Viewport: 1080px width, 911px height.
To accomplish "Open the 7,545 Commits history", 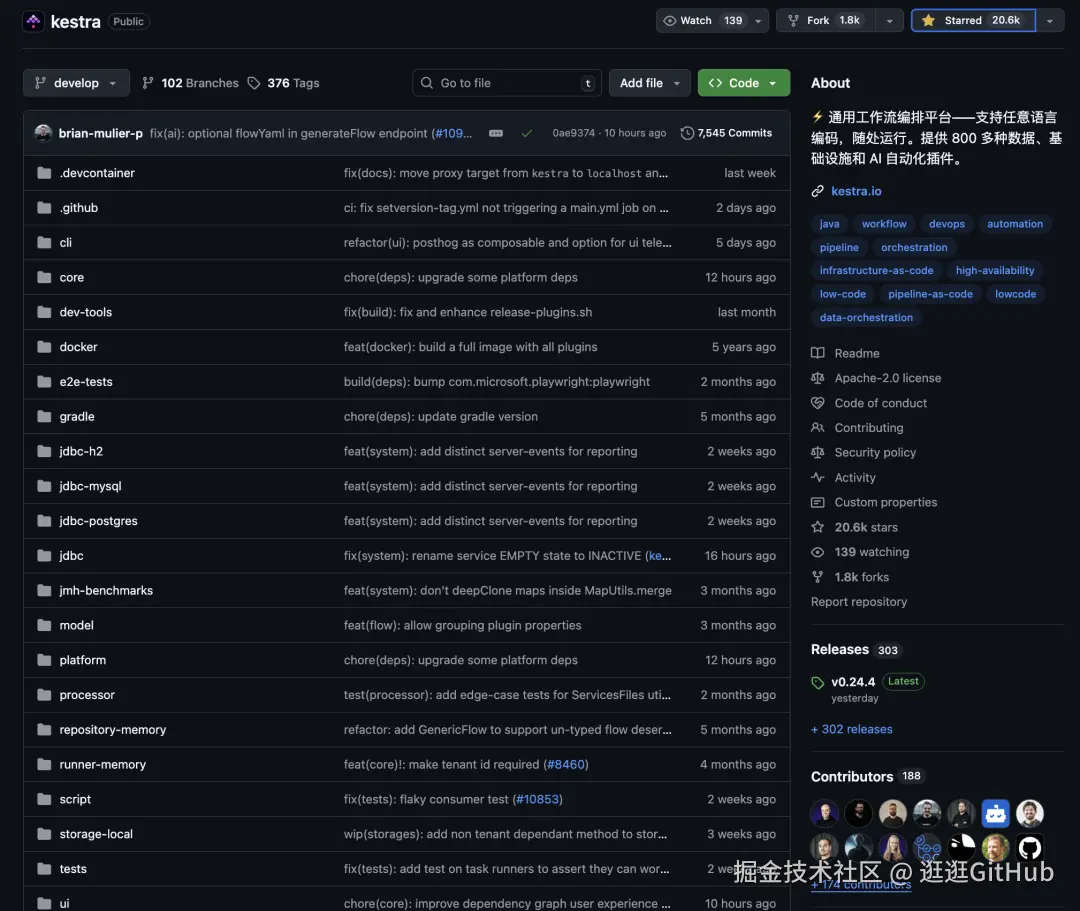I will pos(726,133).
